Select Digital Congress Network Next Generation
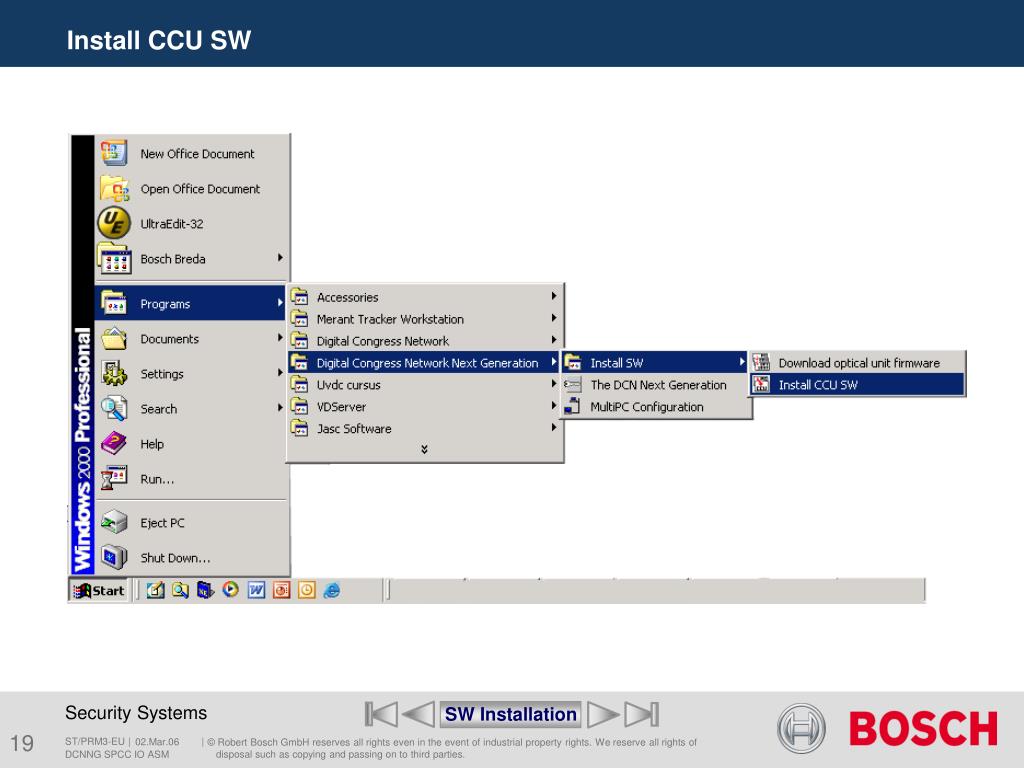This screenshot has height=768, width=1024. (424, 362)
